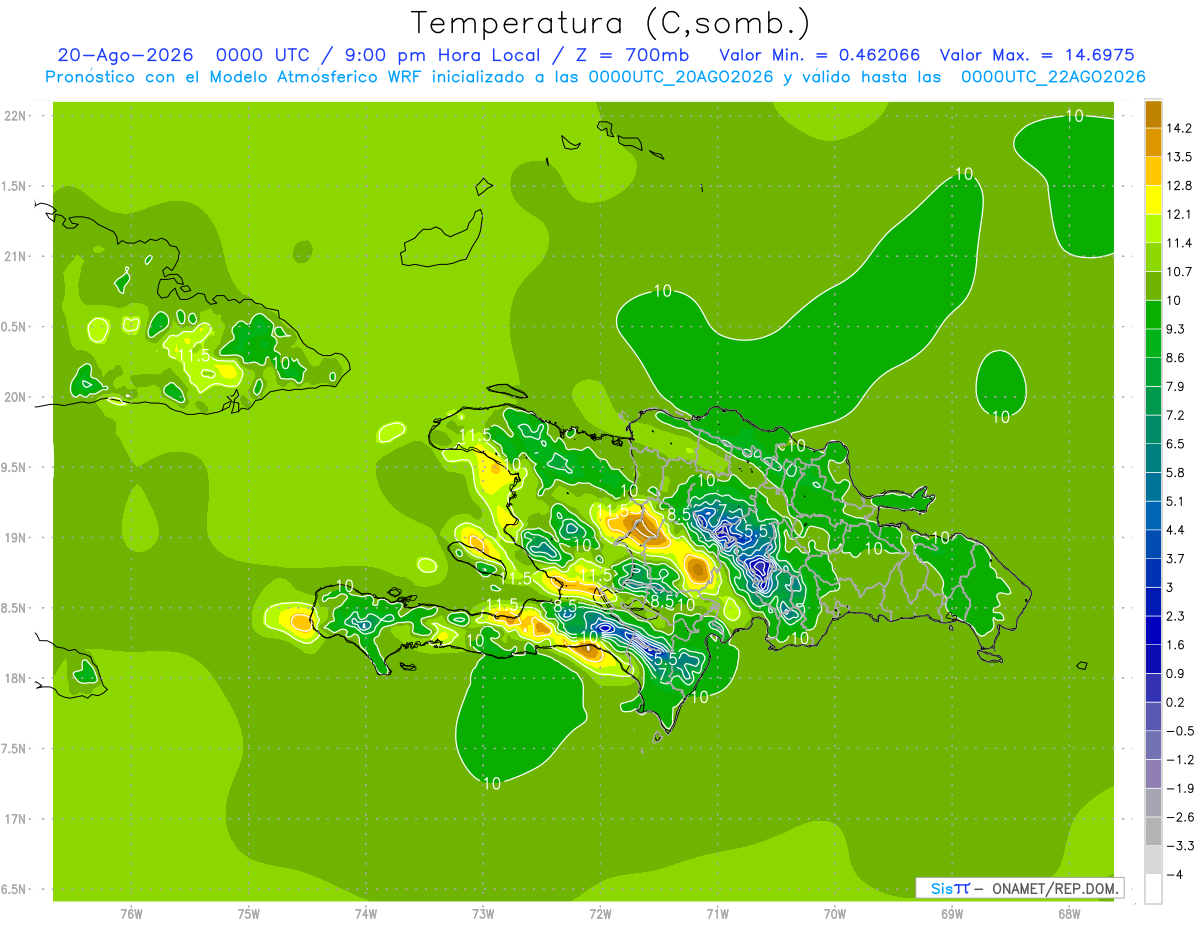Click the "76W" longitude label
Screen dimensions: 1200x927
[131, 913]
